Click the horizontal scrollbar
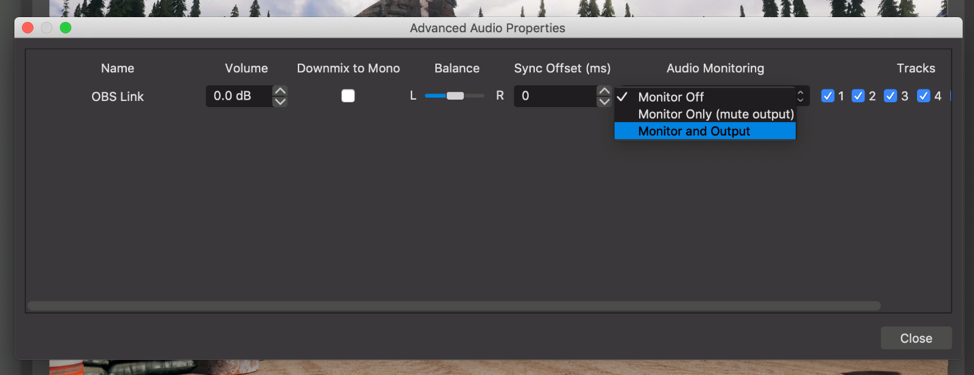 pyautogui.click(x=454, y=305)
